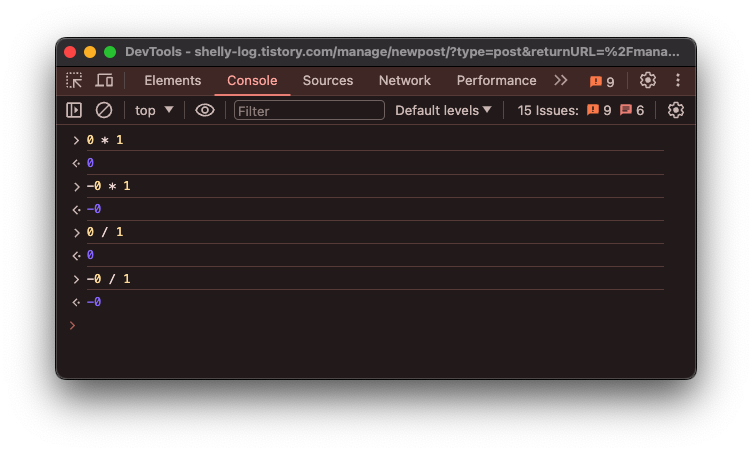This screenshot has width=752, height=453.
Task: Open the Default levels dropdown
Action: [443, 111]
